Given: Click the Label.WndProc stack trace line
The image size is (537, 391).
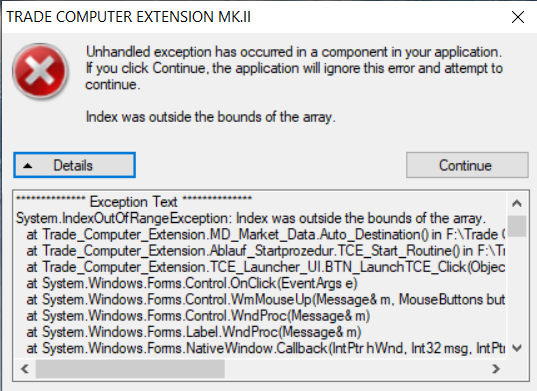Looking at the screenshot, I should (x=194, y=332).
